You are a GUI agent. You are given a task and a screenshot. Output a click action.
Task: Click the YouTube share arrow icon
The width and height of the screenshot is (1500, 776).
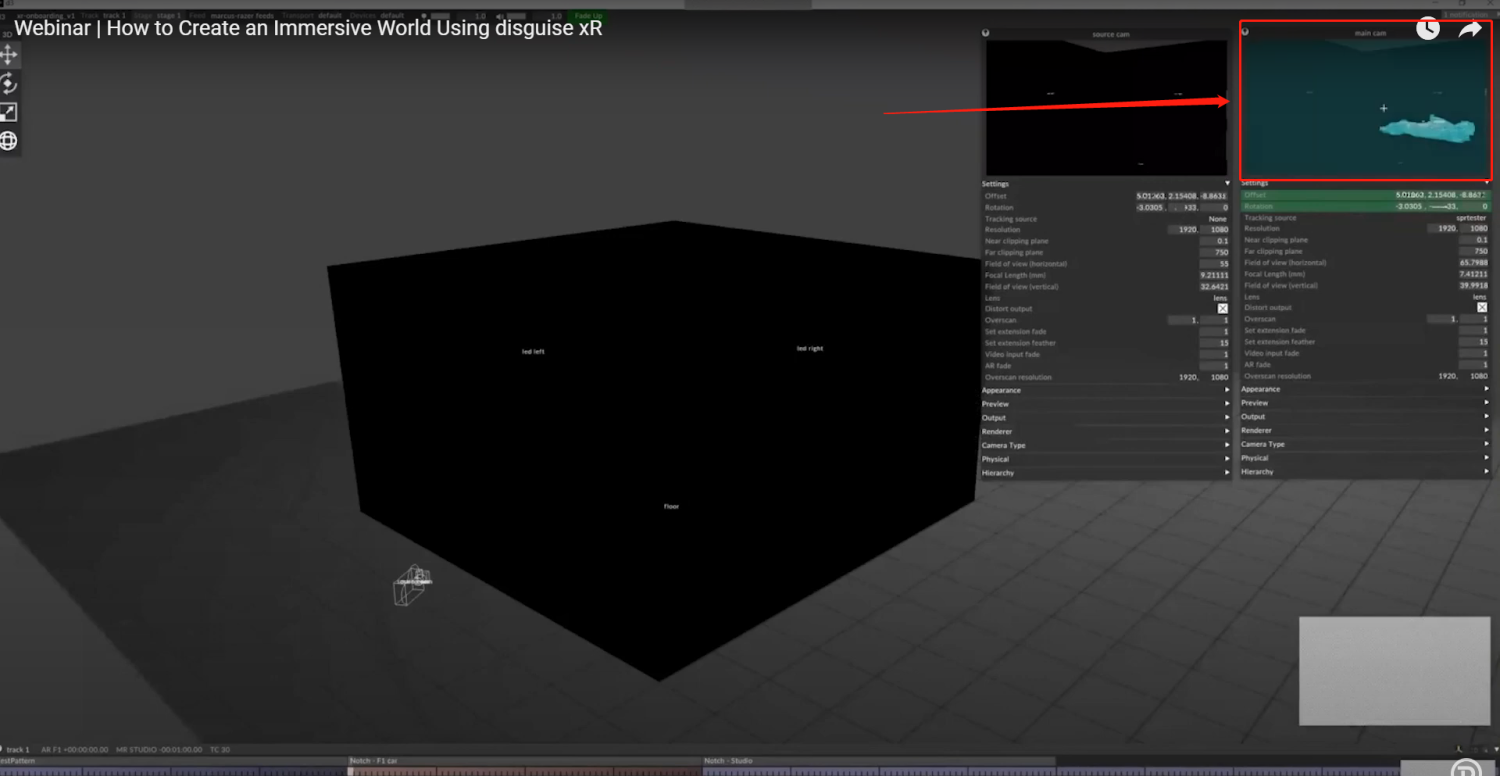[1469, 29]
